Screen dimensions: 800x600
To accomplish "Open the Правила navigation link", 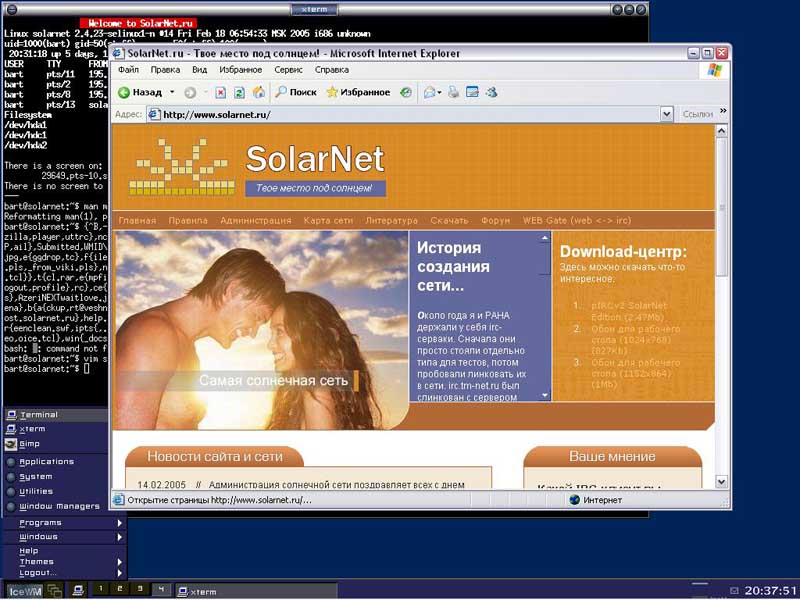I will 188,220.
